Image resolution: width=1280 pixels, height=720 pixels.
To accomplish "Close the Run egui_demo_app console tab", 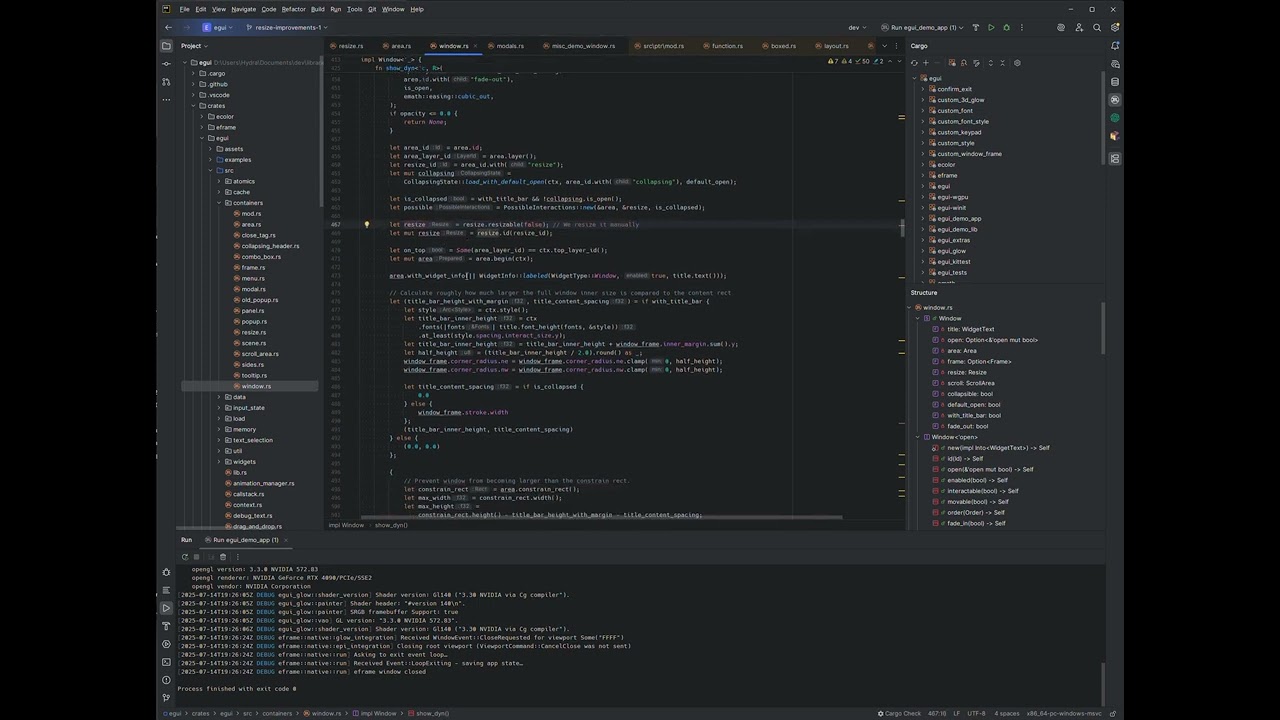I will (288, 540).
